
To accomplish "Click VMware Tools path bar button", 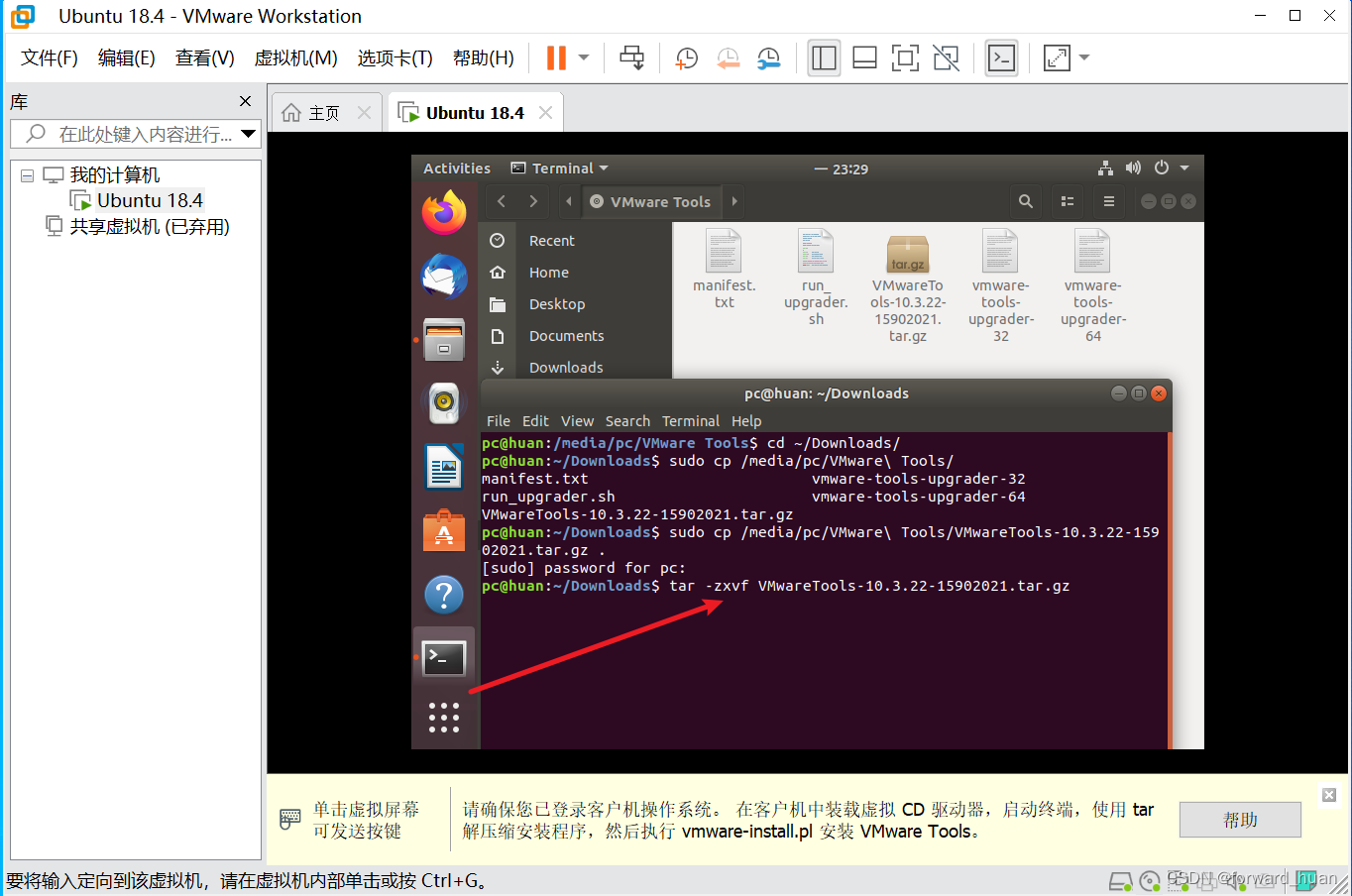I will [x=651, y=201].
